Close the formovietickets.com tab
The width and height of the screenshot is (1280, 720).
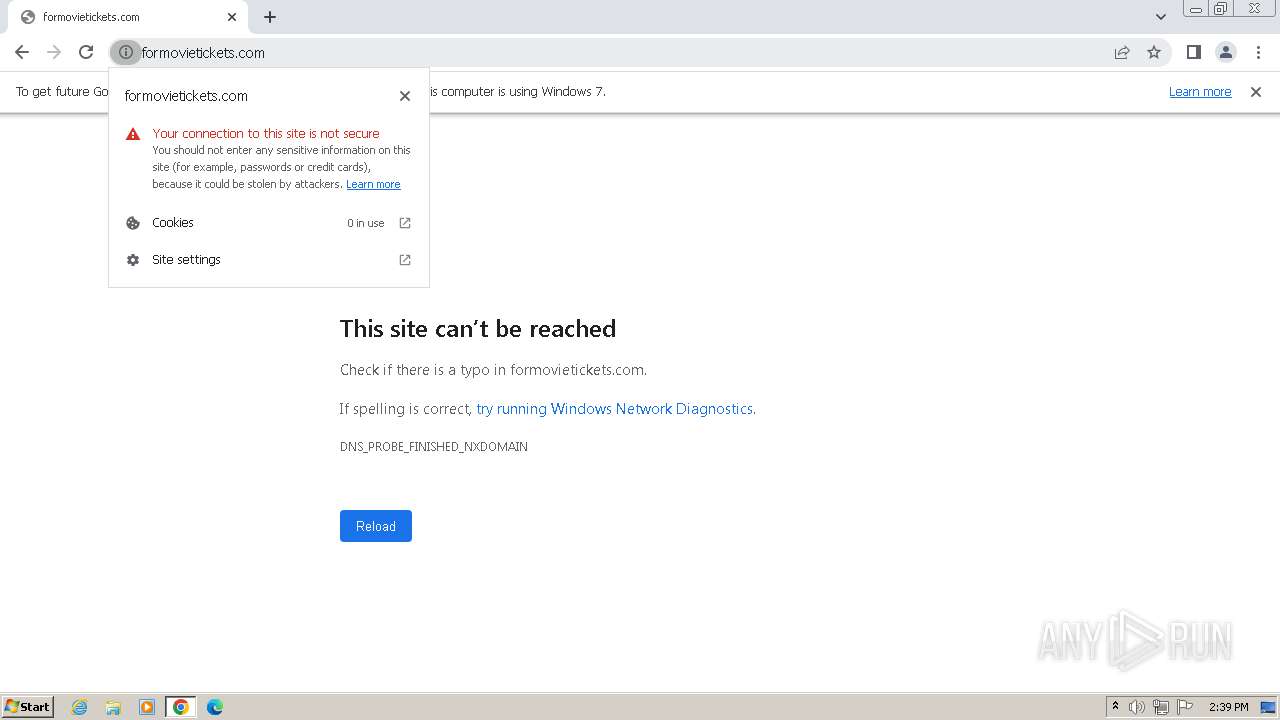(232, 17)
